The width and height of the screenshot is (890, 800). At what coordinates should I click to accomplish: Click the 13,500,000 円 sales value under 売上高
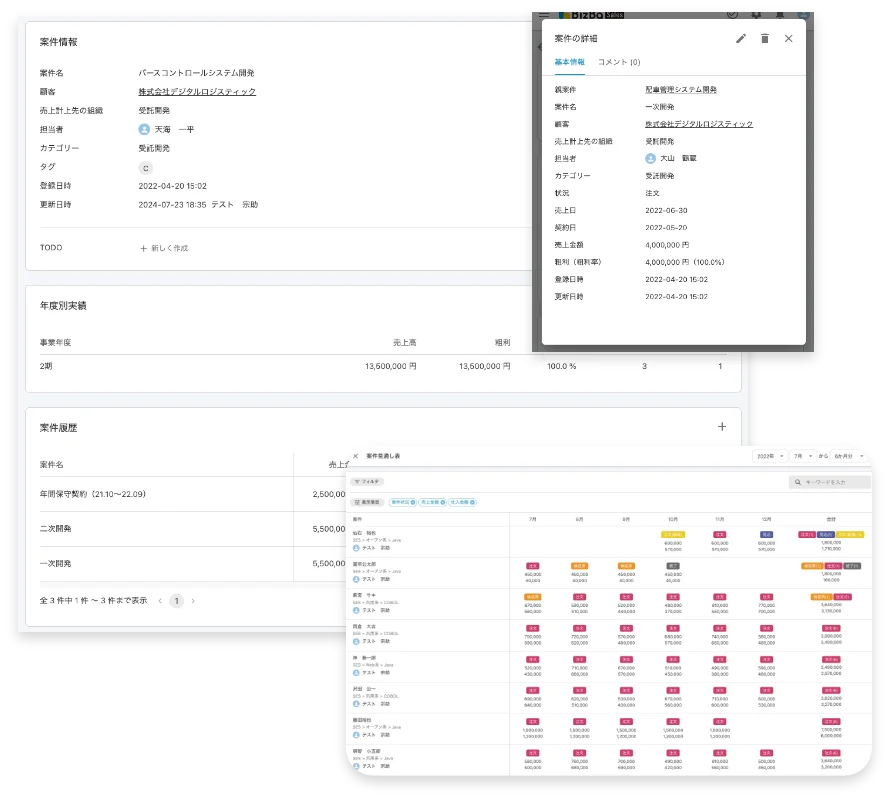(x=391, y=367)
